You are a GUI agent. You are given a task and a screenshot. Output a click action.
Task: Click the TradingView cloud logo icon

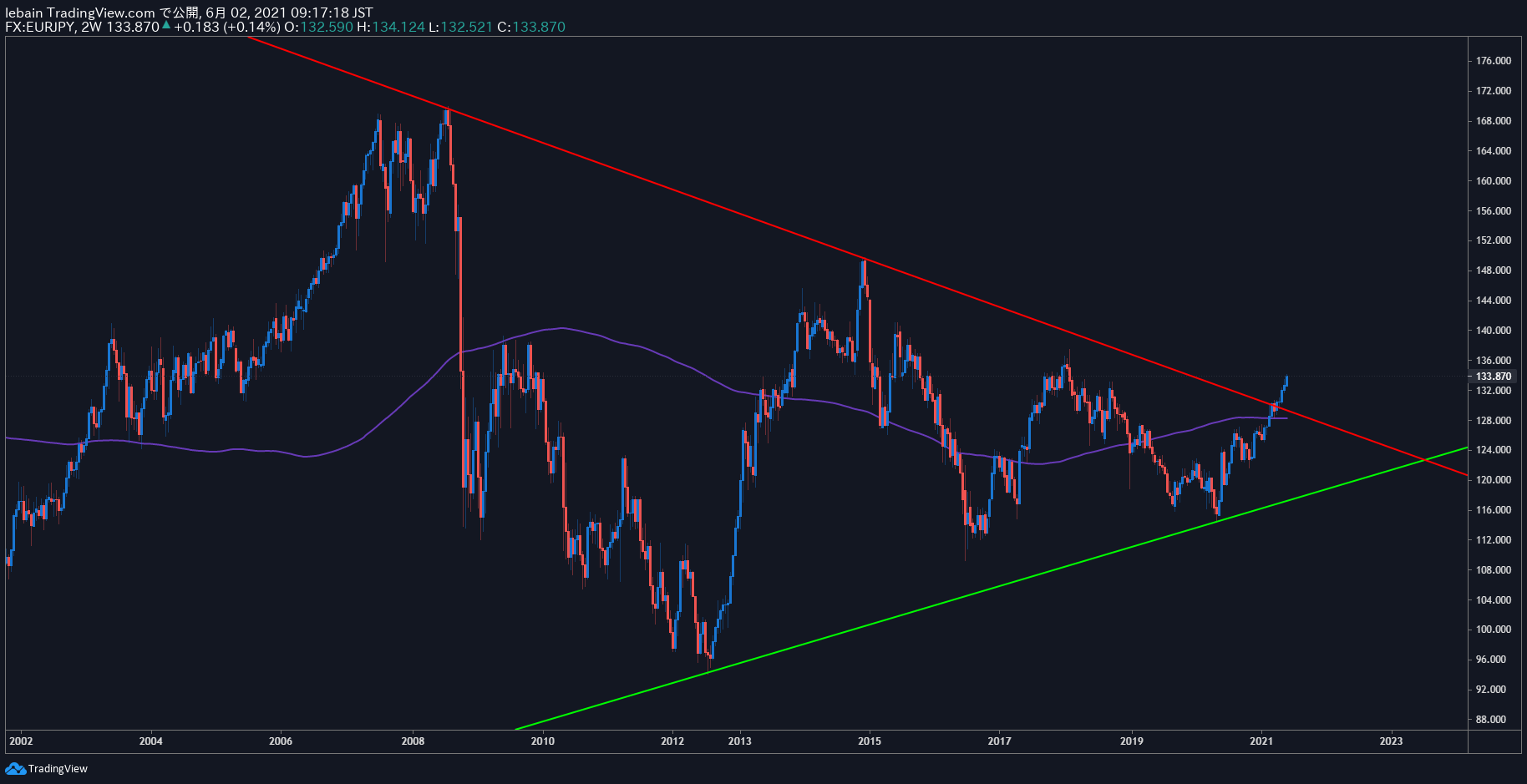tap(16, 768)
